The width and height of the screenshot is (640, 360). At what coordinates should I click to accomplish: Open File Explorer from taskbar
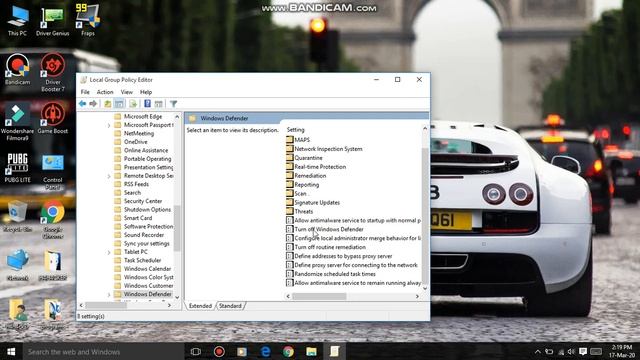[x=311, y=351]
